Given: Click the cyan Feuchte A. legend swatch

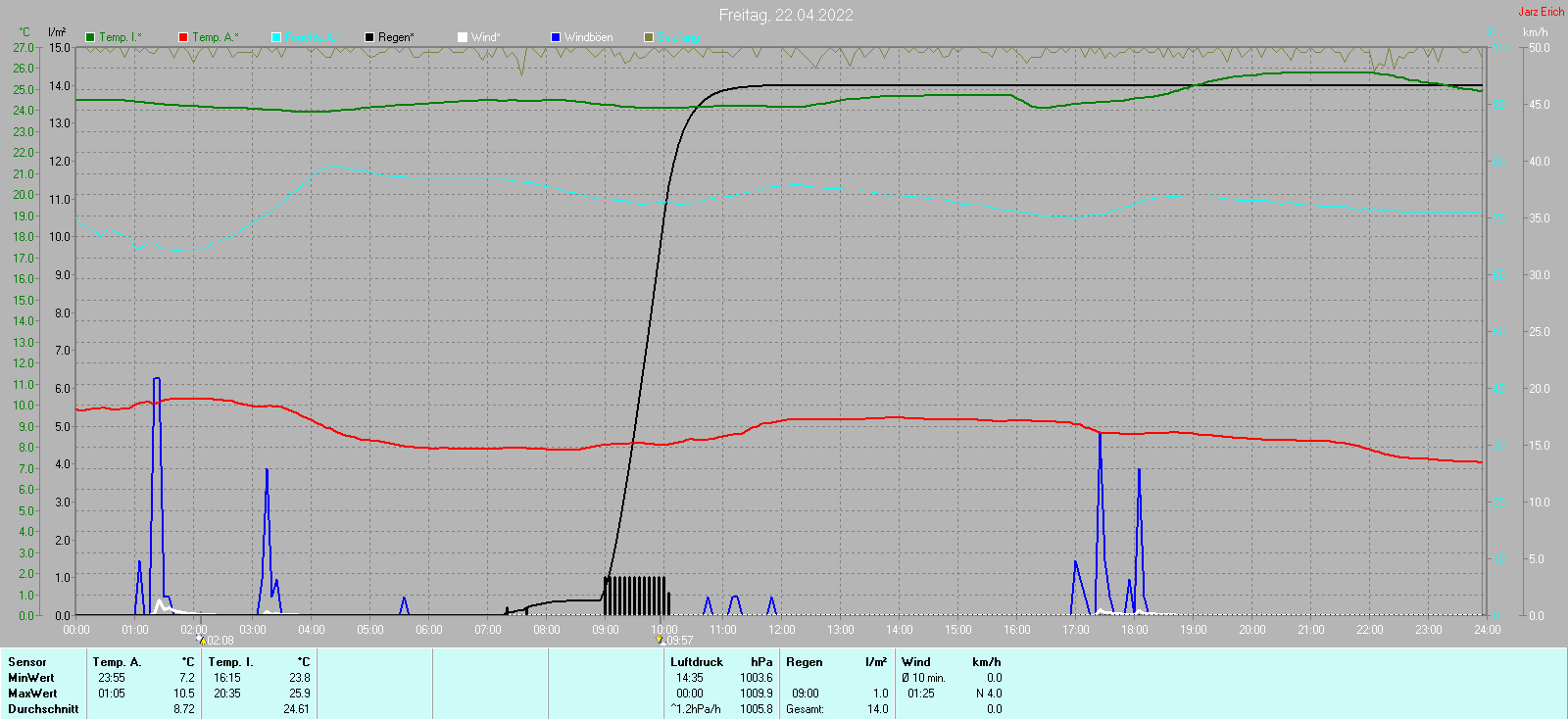Looking at the screenshot, I should (276, 37).
